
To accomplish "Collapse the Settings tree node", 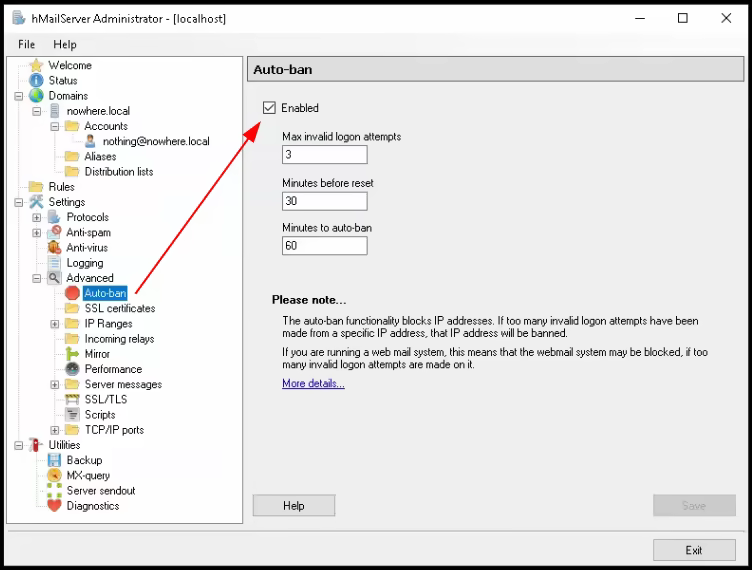I will (x=19, y=202).
